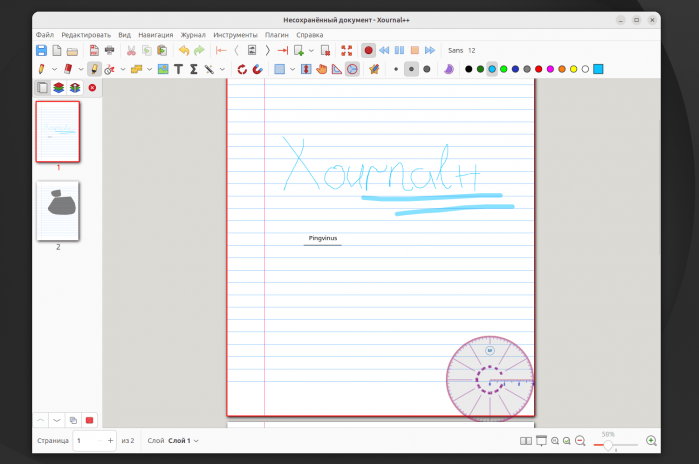This screenshot has height=464, width=699.
Task: Toggle paired pages view
Action: tap(526, 441)
